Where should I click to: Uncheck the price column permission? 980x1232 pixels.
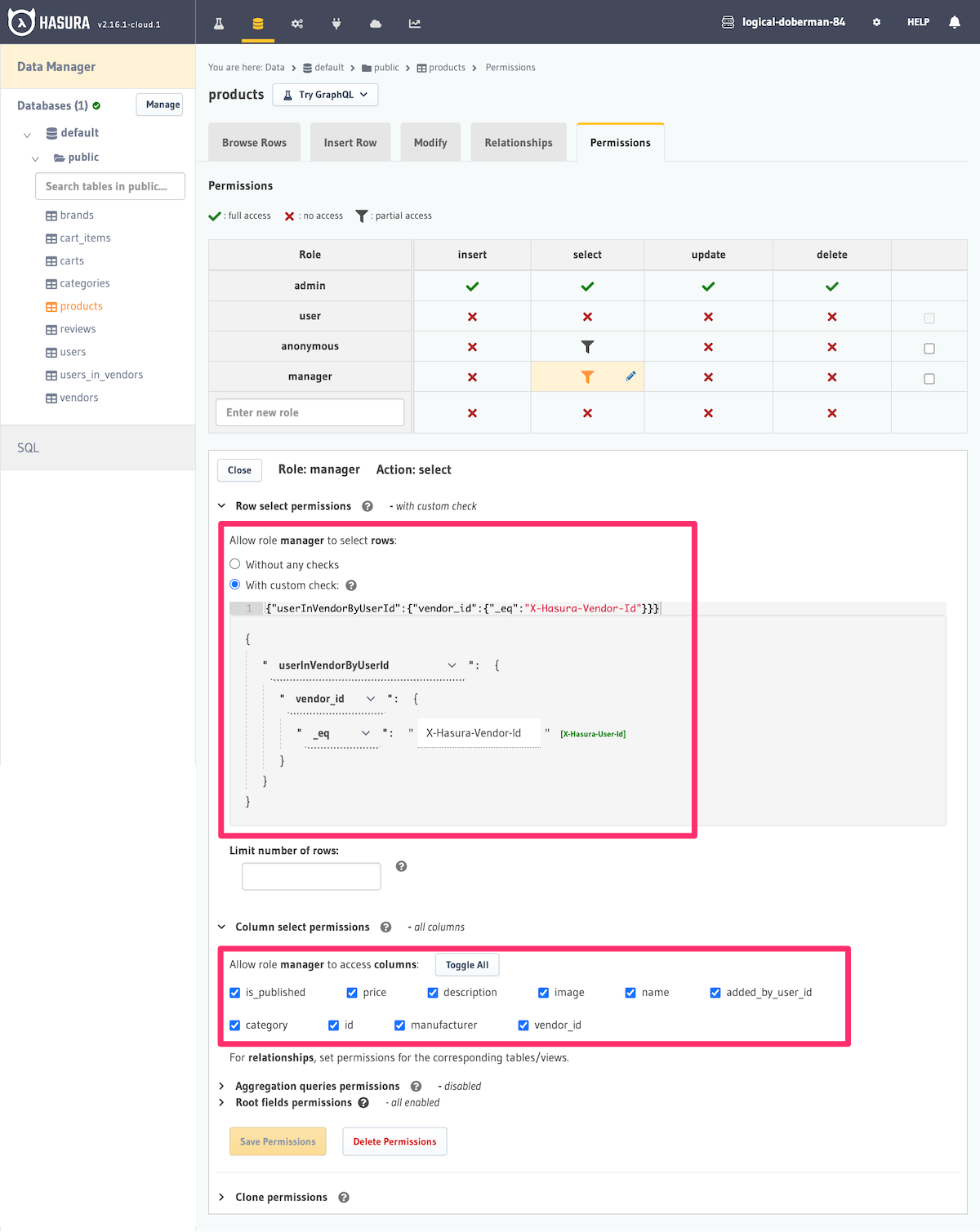point(351,992)
